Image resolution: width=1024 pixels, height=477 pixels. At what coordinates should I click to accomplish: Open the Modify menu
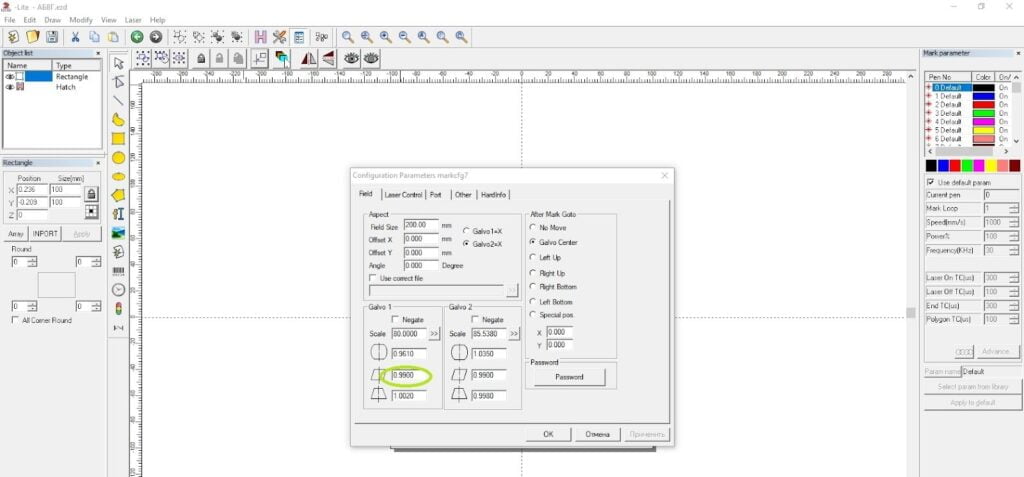point(81,20)
